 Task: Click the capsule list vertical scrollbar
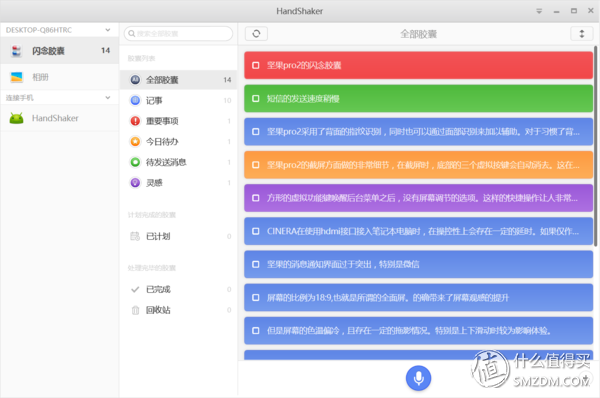(x=595, y=146)
